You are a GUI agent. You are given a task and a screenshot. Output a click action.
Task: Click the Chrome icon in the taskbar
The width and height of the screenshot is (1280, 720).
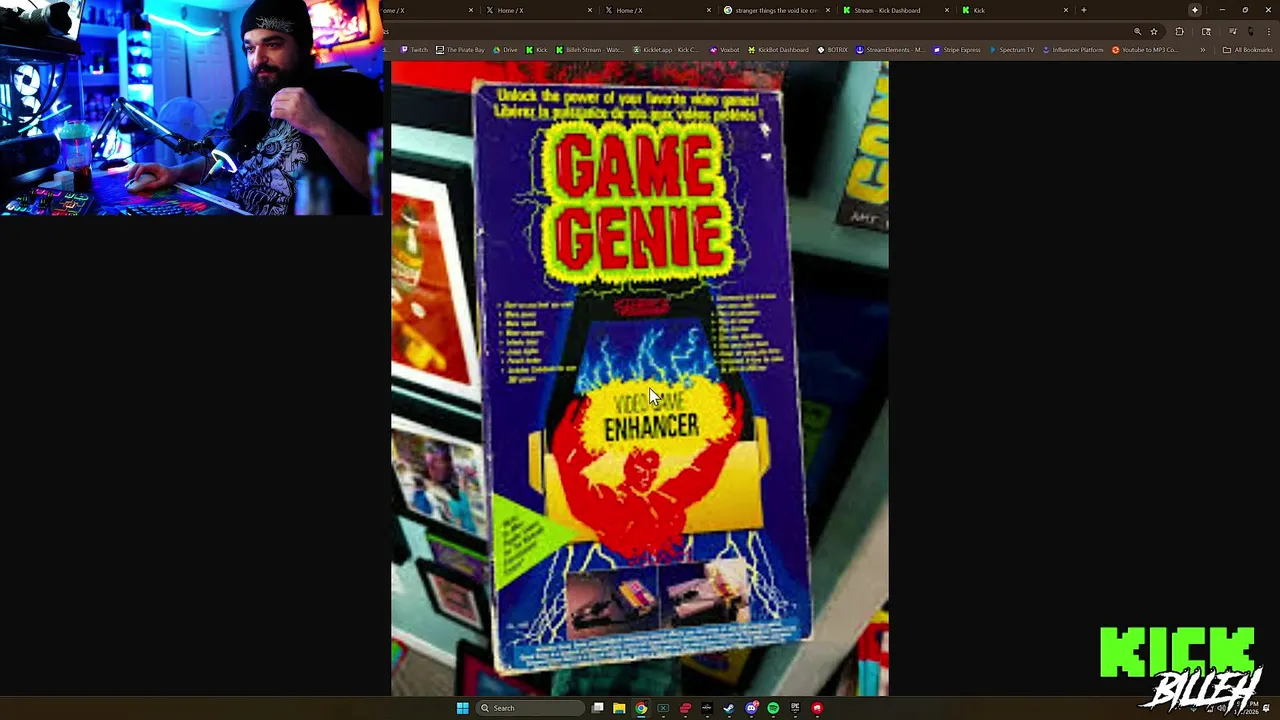[641, 708]
